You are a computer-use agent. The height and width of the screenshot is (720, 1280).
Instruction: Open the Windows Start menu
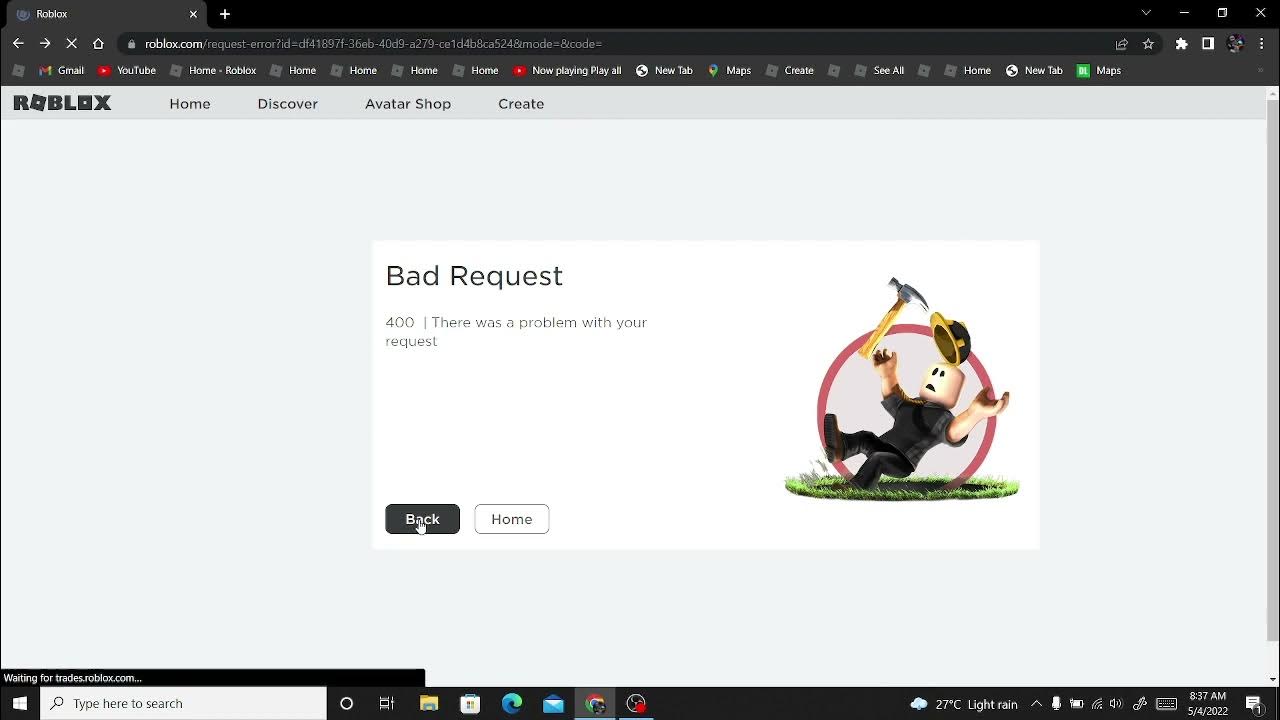pos(19,703)
